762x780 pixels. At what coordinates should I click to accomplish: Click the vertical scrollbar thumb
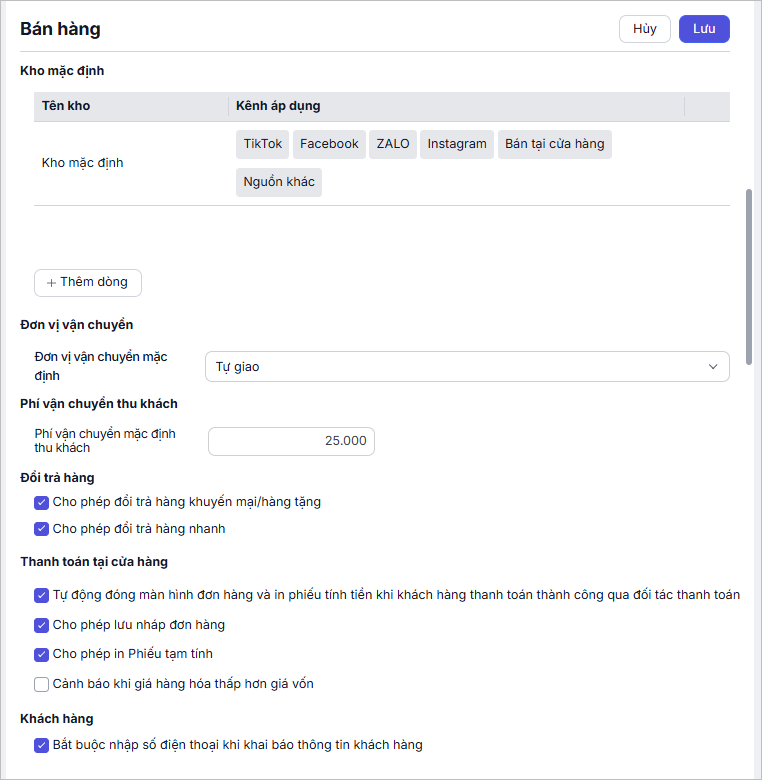coord(750,265)
